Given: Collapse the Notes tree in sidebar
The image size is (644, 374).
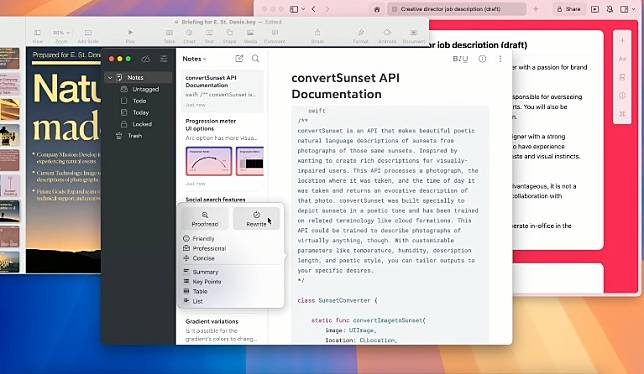Looking at the screenshot, I should click(x=110, y=78).
